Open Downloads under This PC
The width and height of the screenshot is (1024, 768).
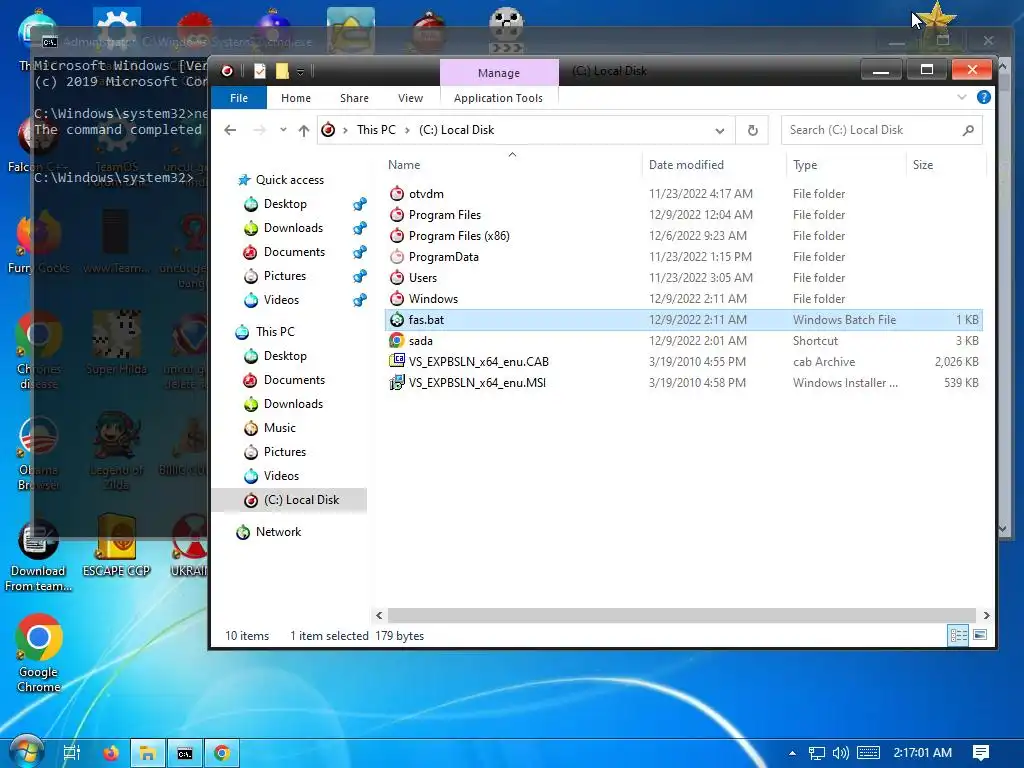(293, 404)
